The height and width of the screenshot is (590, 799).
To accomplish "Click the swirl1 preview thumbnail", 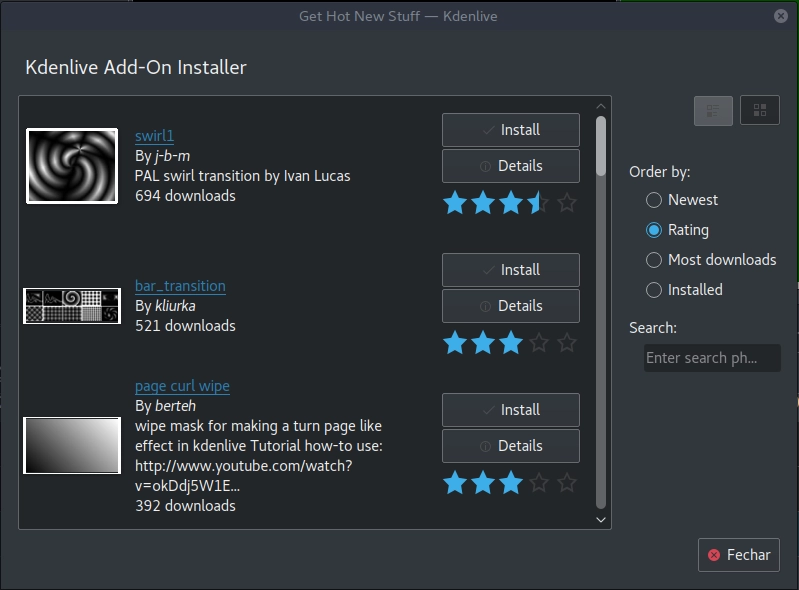I will pos(72,166).
